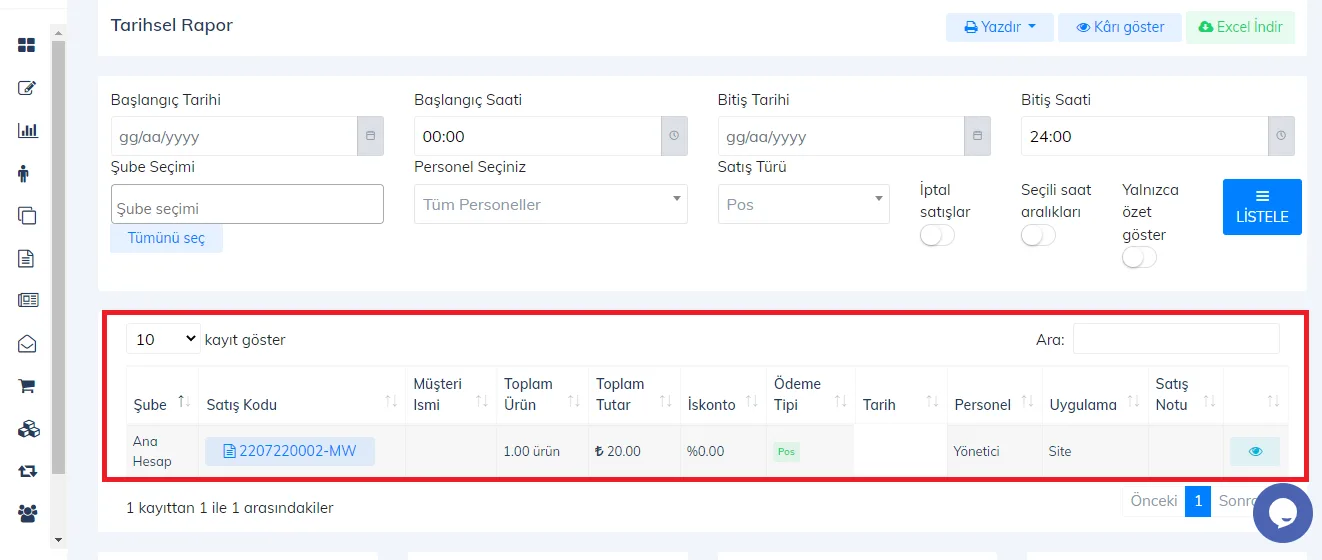View sale details with eye button

click(1255, 451)
